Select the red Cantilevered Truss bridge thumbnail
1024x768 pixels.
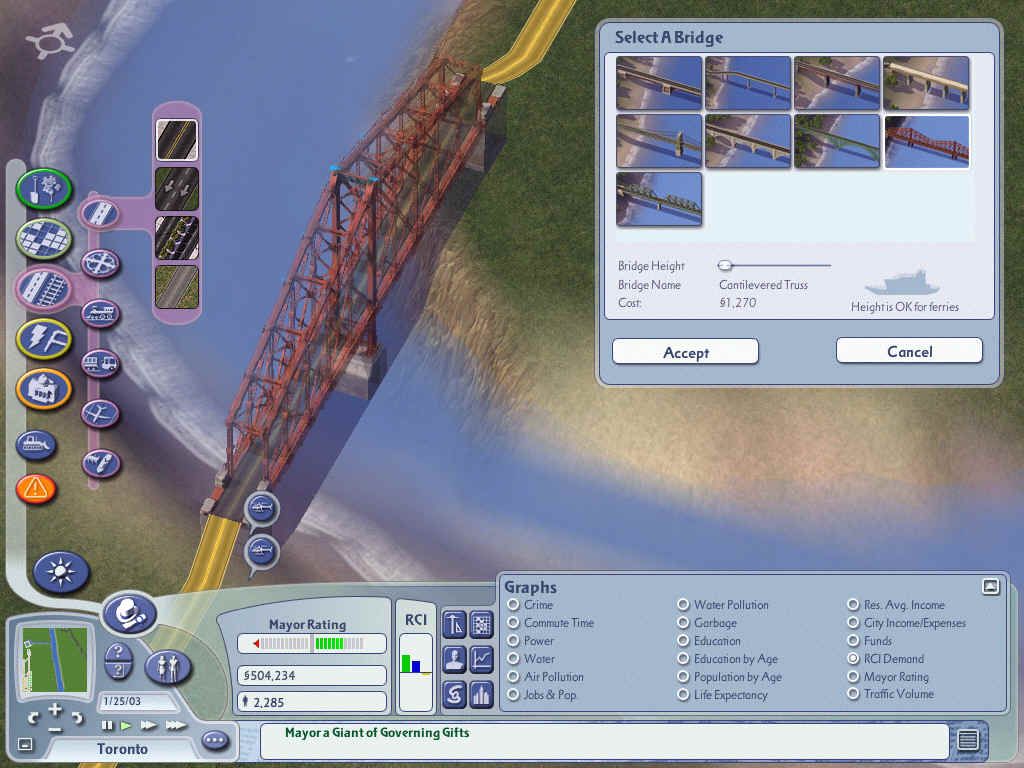pyautogui.click(x=927, y=140)
